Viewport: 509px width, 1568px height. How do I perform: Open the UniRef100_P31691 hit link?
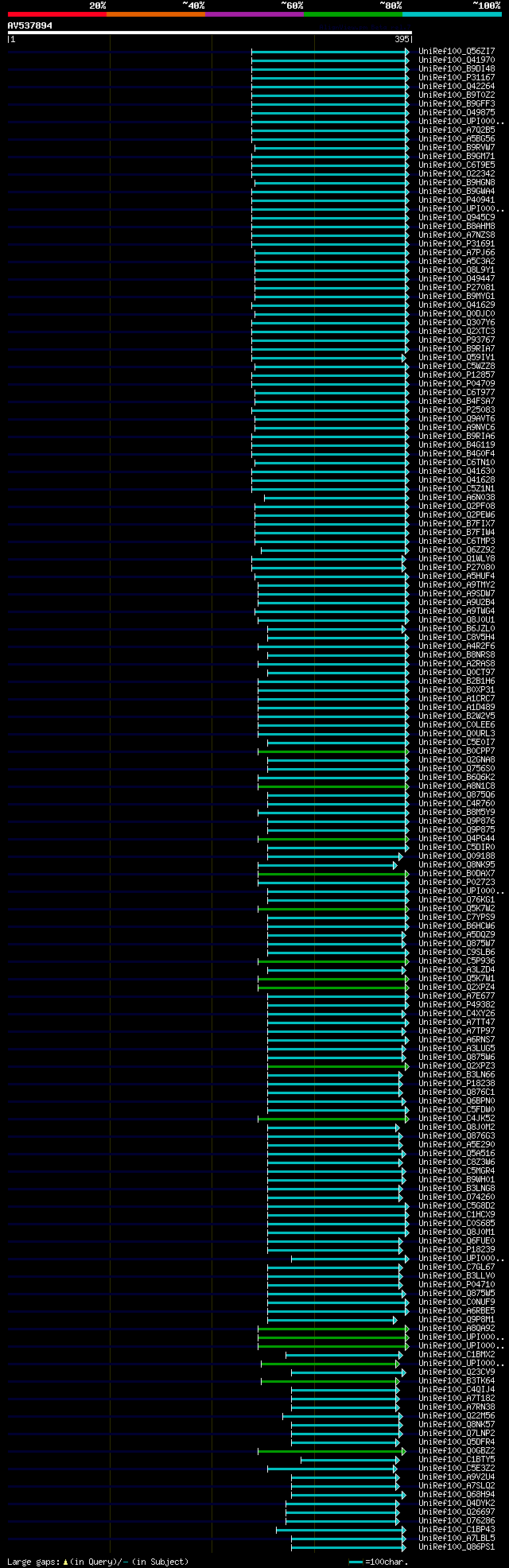click(457, 243)
